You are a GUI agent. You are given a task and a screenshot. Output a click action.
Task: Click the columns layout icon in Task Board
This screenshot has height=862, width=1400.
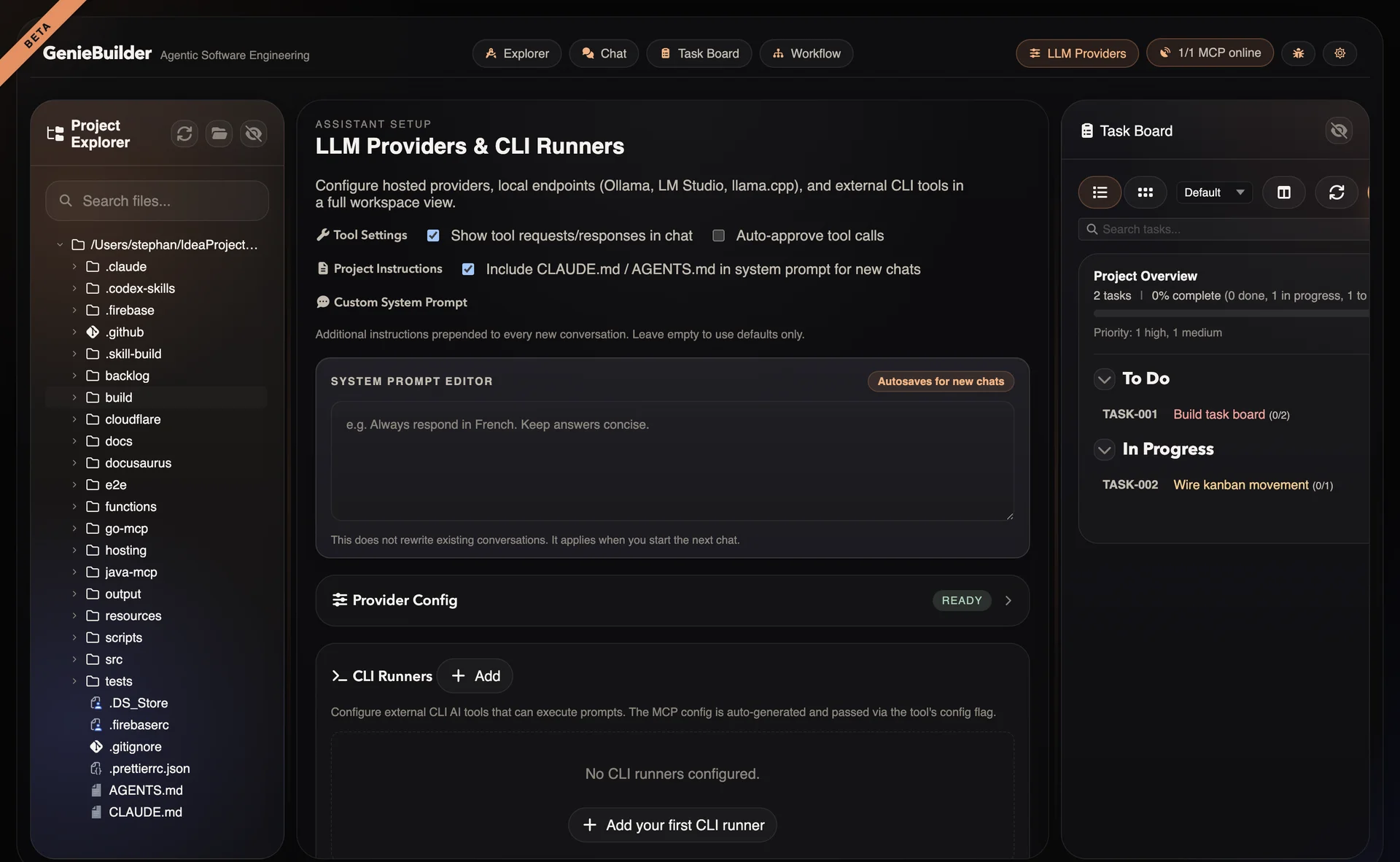click(1283, 193)
